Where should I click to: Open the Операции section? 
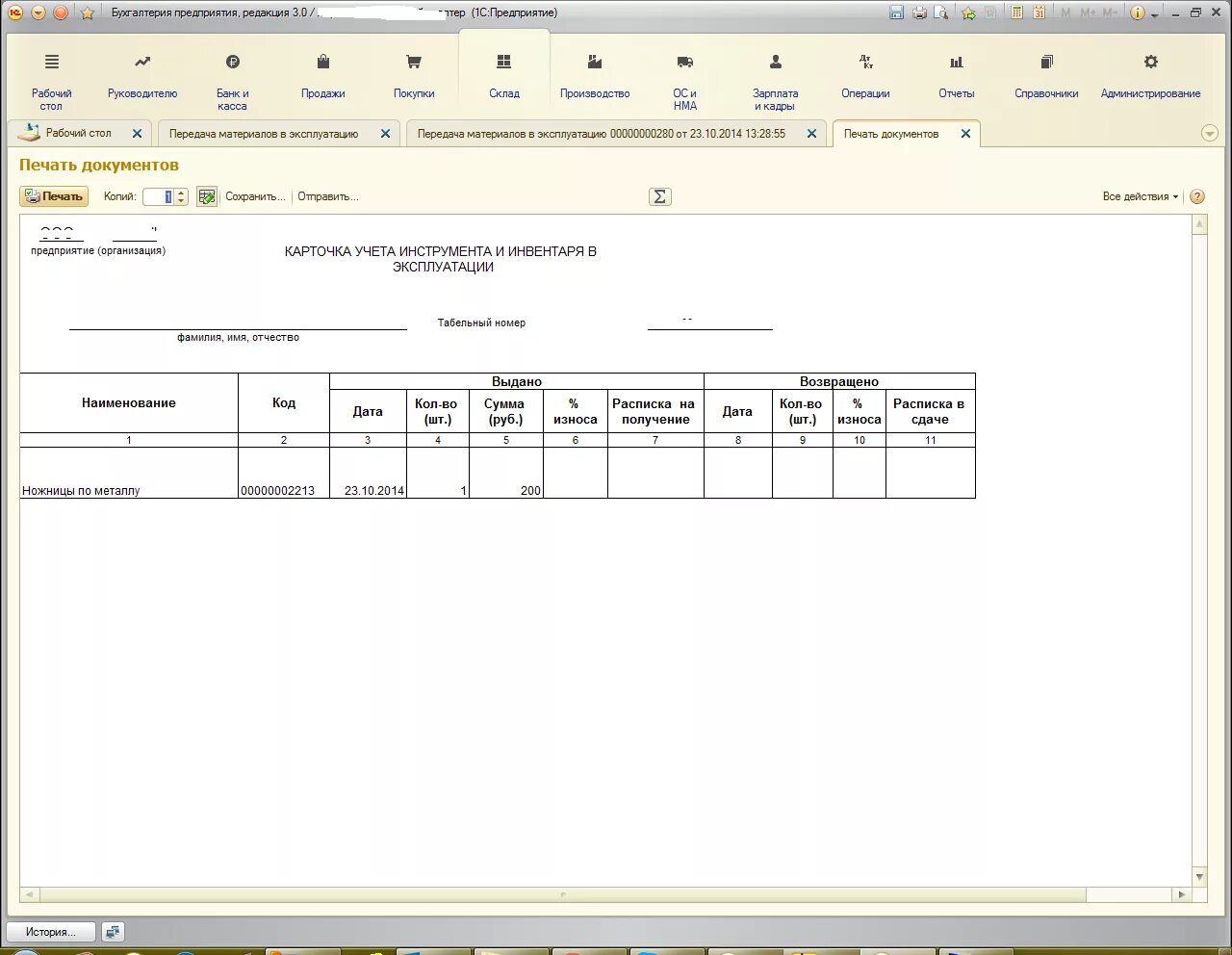(865, 77)
